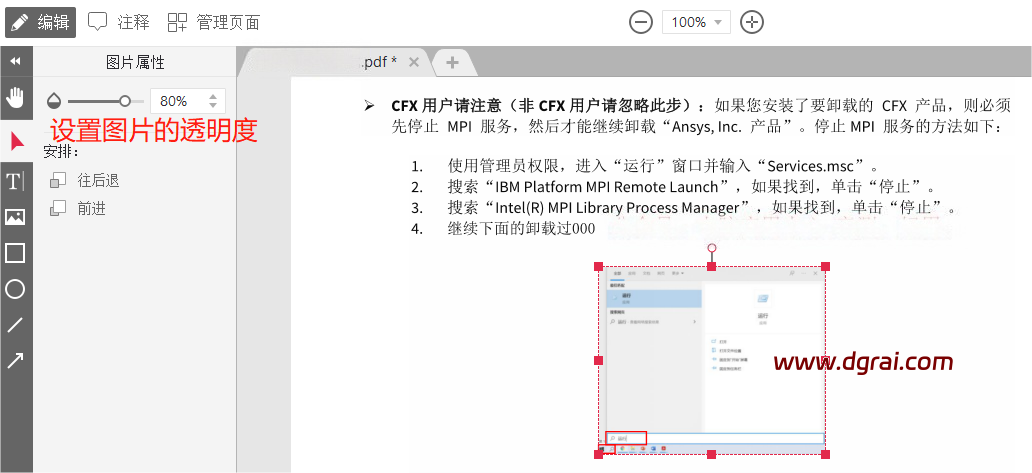1032x473 pixels.
Task: Collapse the left sidebar panel
Action: click(15, 62)
